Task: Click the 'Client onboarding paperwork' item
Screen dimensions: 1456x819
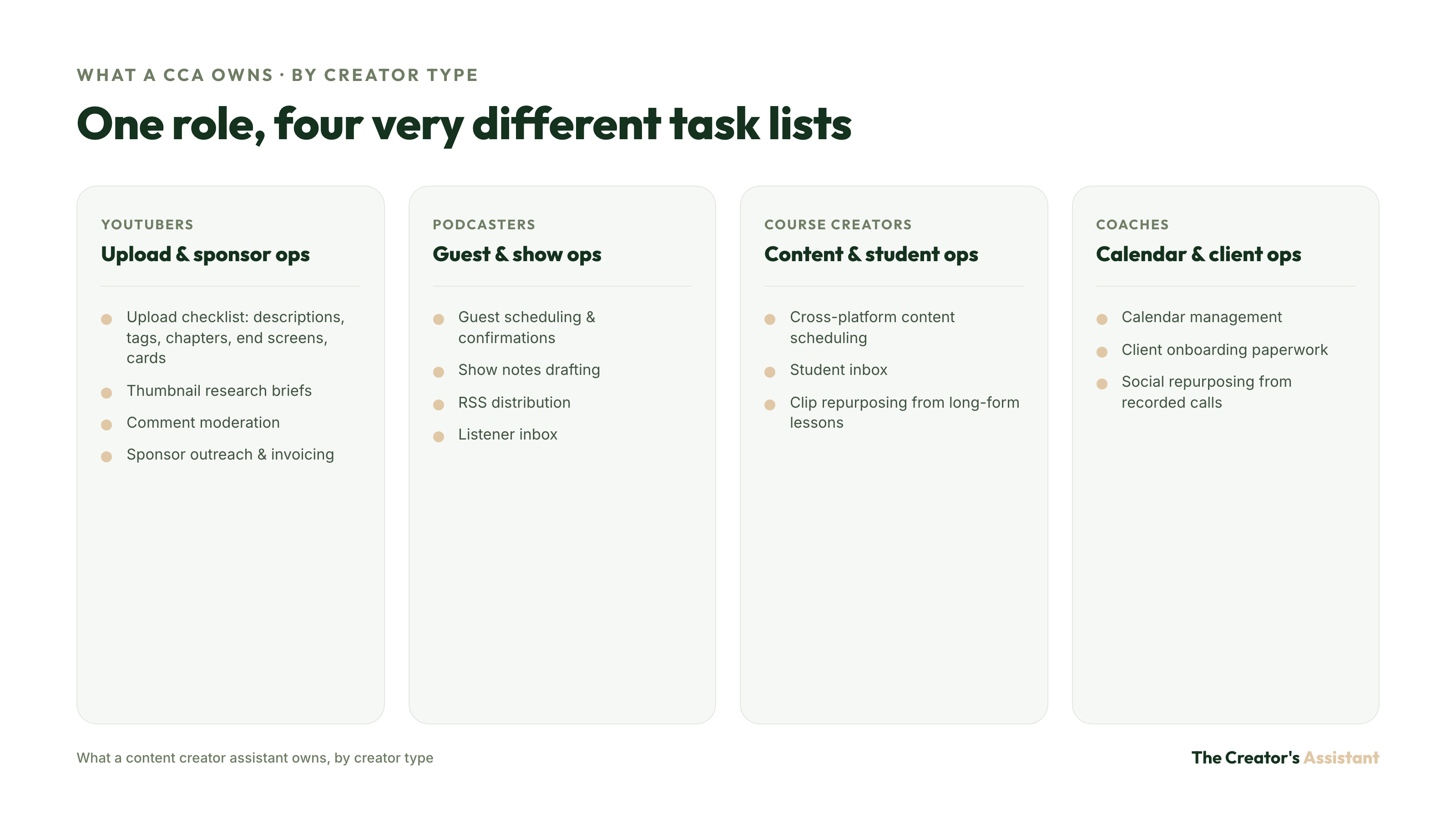Action: click(1224, 350)
